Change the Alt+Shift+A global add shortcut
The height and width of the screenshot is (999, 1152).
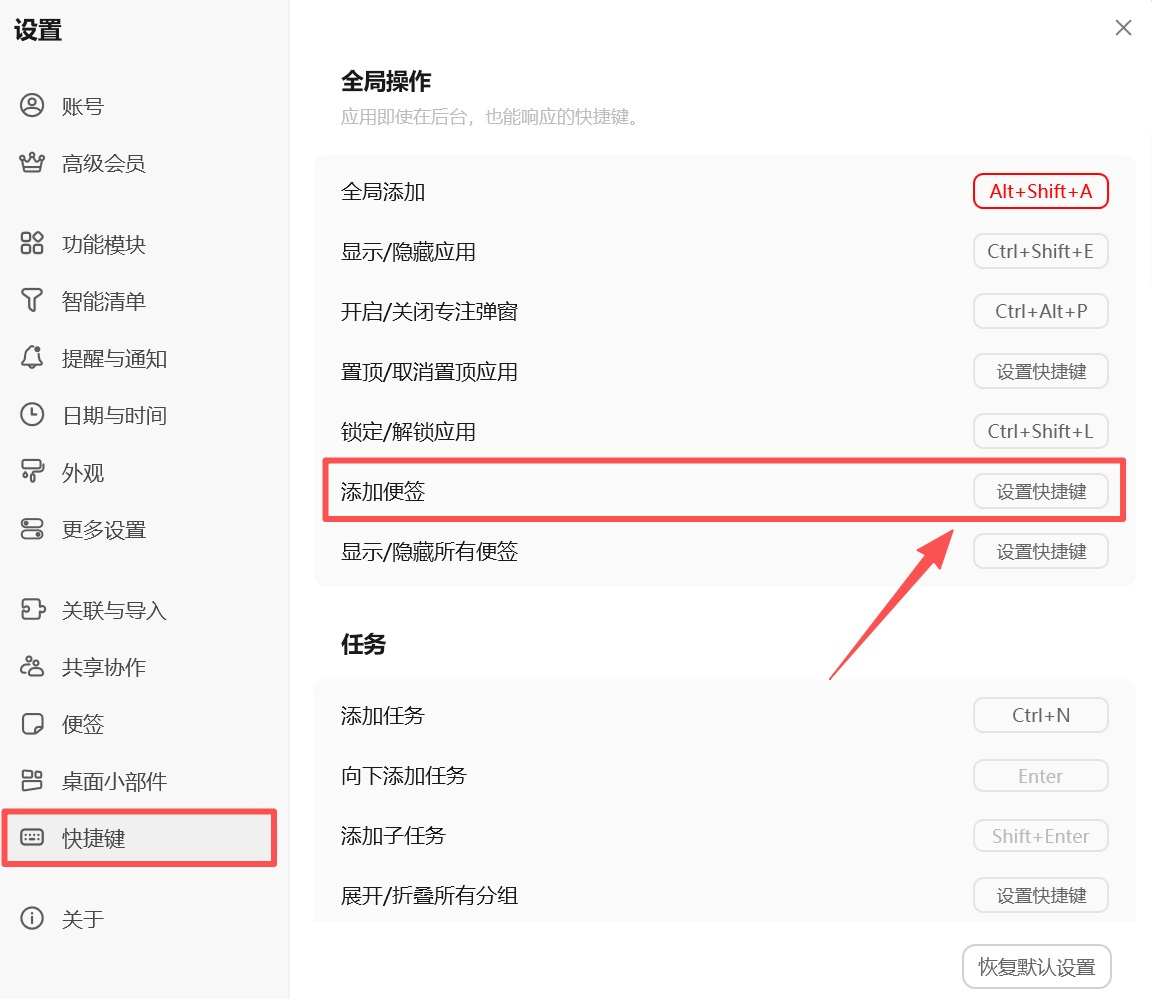click(1040, 190)
